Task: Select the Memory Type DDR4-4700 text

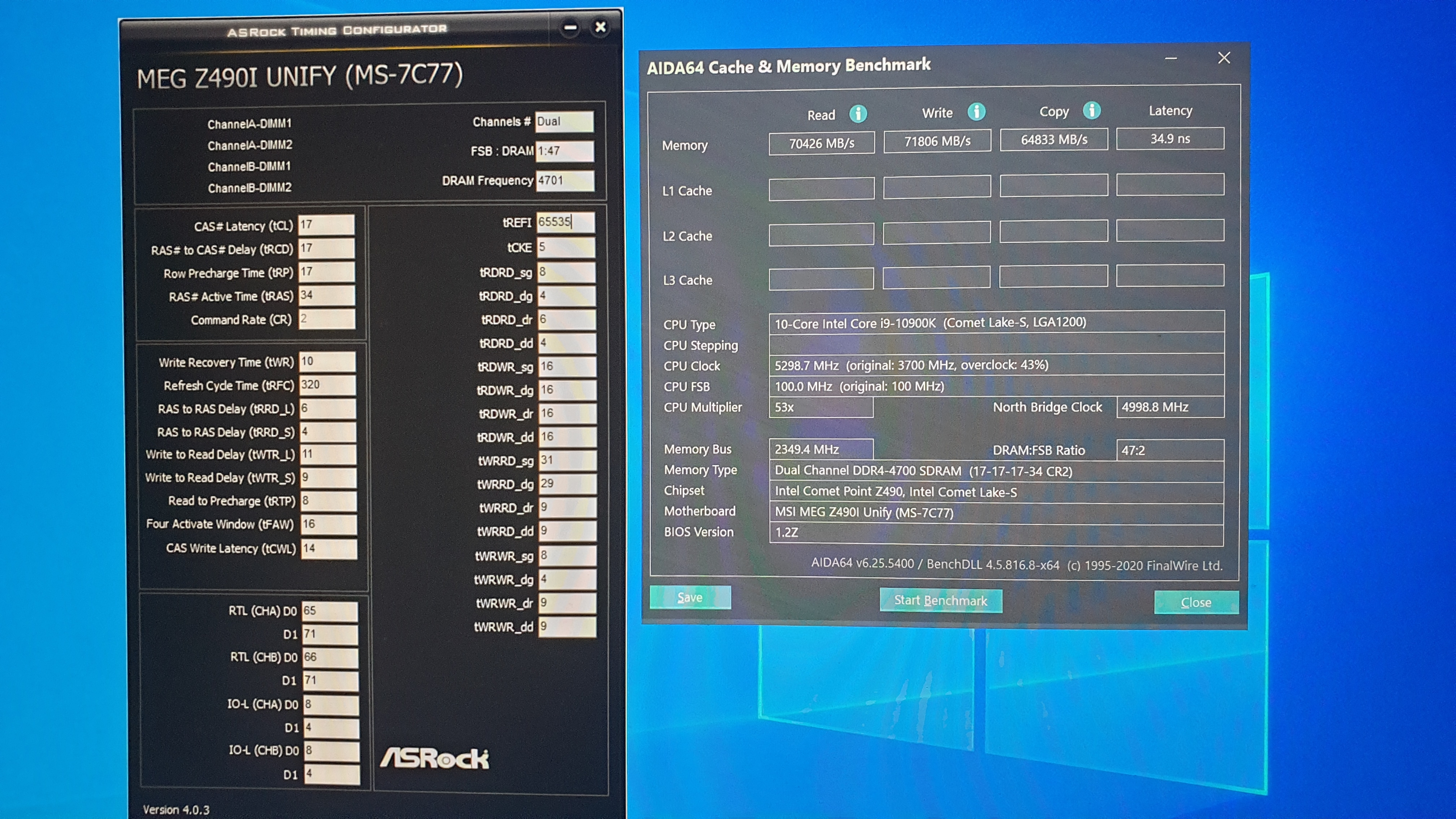Action: (996, 471)
